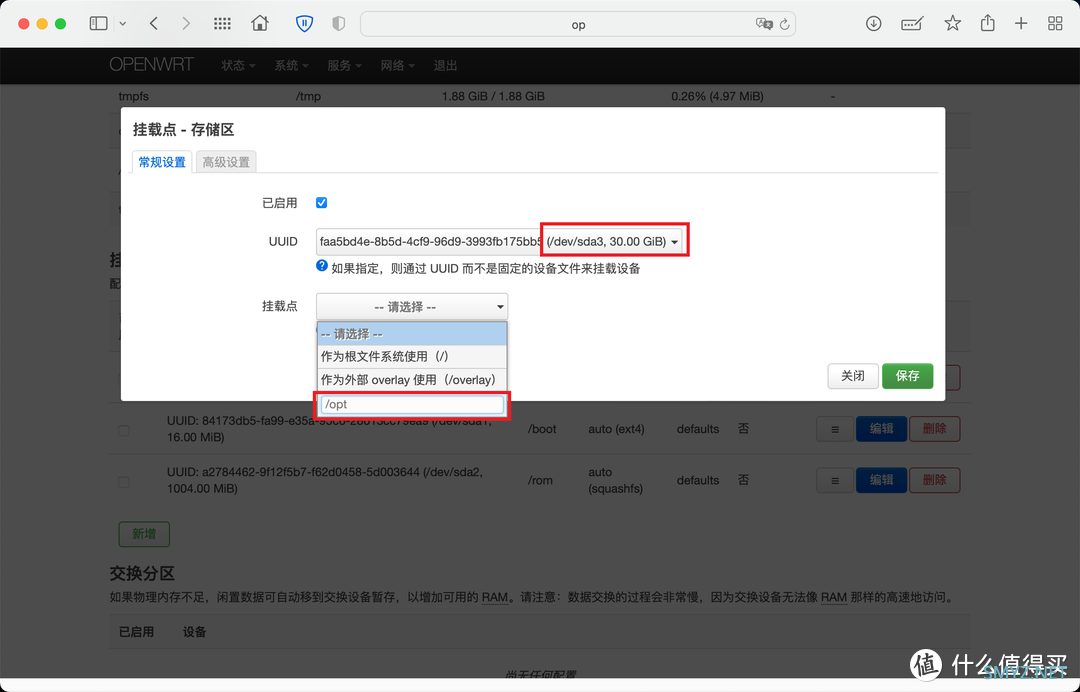
Task: Click the UUID help question icon
Action: (x=322, y=266)
